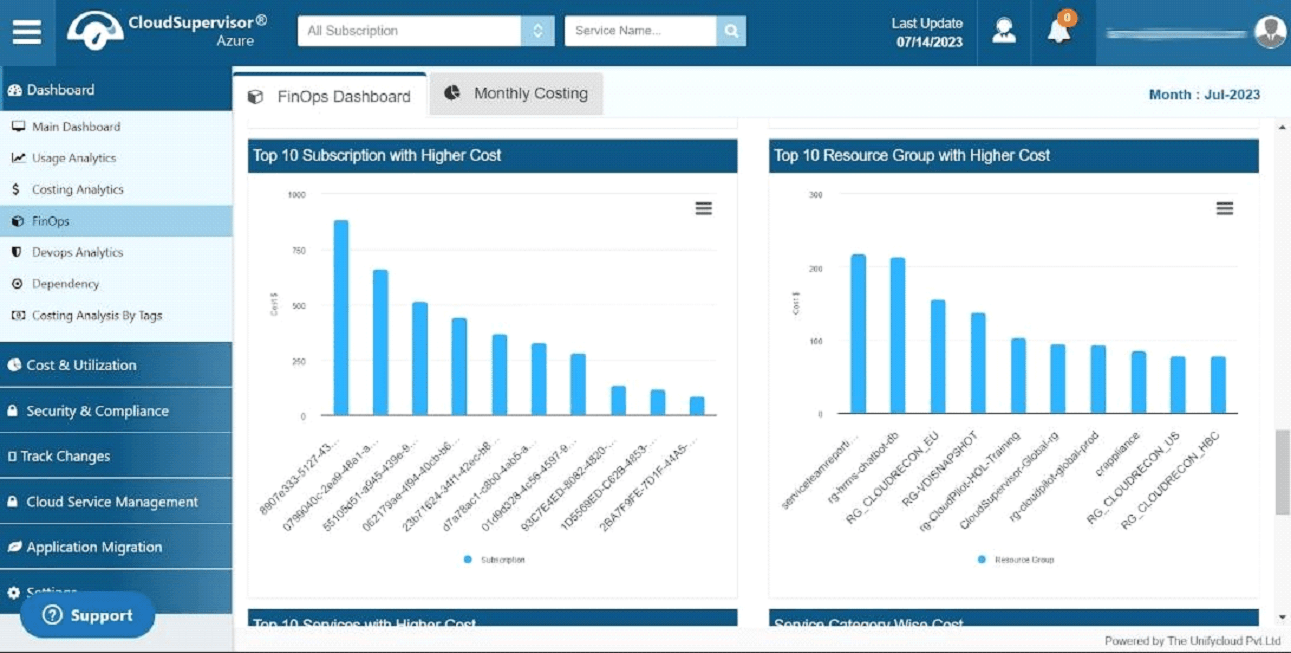The width and height of the screenshot is (1291, 653).
Task: Click the scrollbar up arrow
Action: coord(1283,128)
